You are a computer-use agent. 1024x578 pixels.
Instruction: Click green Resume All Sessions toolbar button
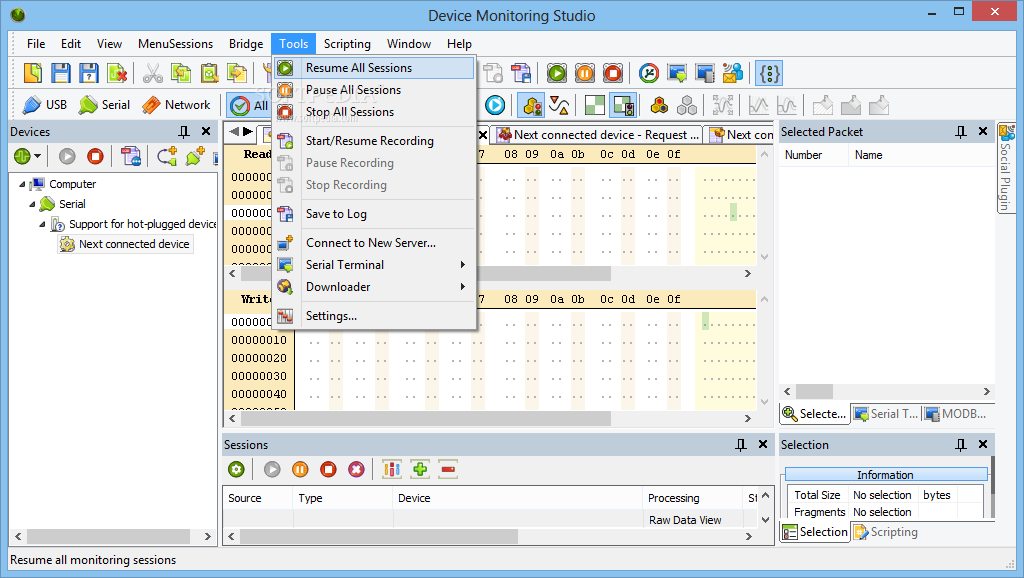pyautogui.click(x=556, y=73)
